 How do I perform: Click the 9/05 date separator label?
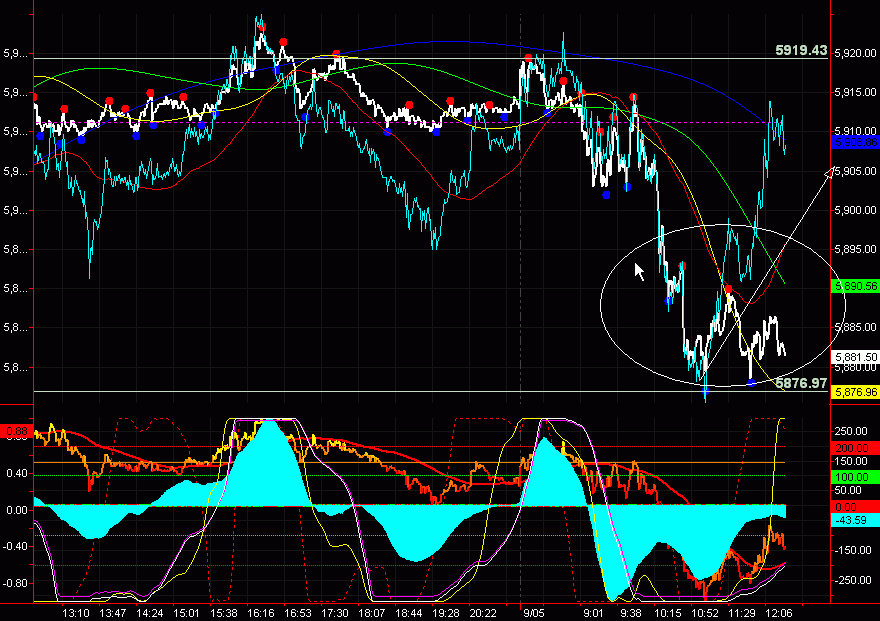tap(533, 613)
